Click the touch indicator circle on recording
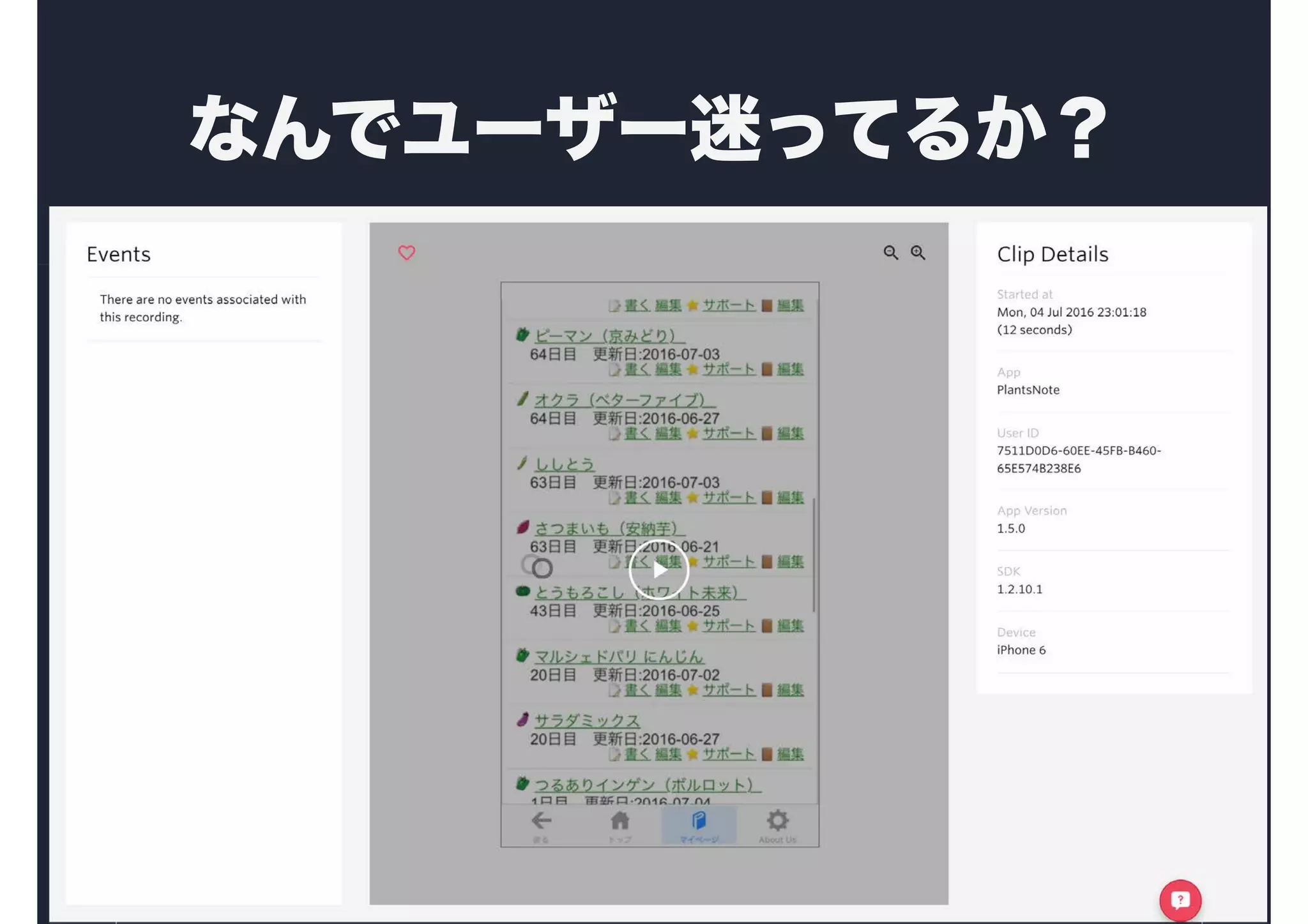 [x=542, y=568]
